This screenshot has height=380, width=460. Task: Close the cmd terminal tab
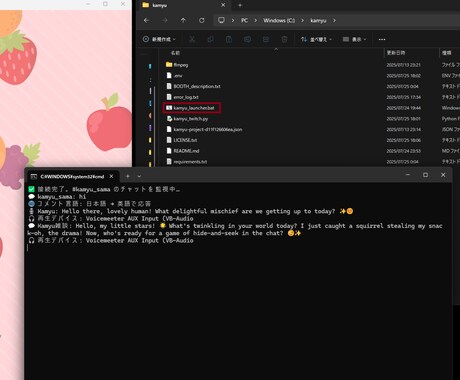[x=111, y=176]
